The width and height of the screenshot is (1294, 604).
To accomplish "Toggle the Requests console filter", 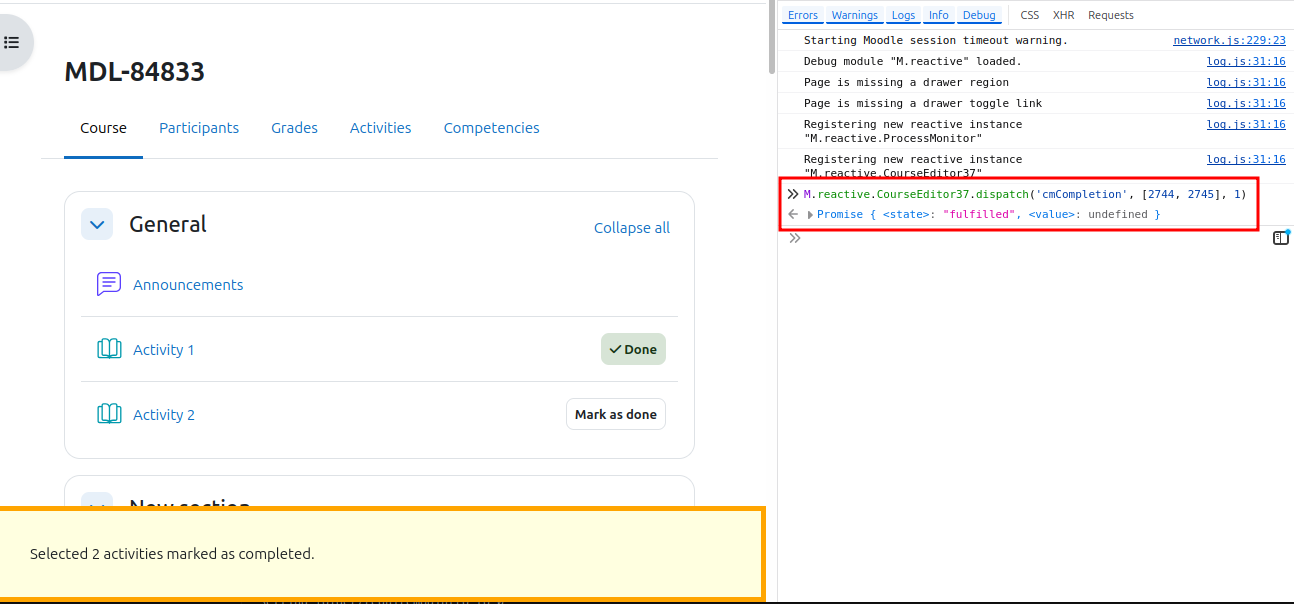I will (x=1111, y=15).
